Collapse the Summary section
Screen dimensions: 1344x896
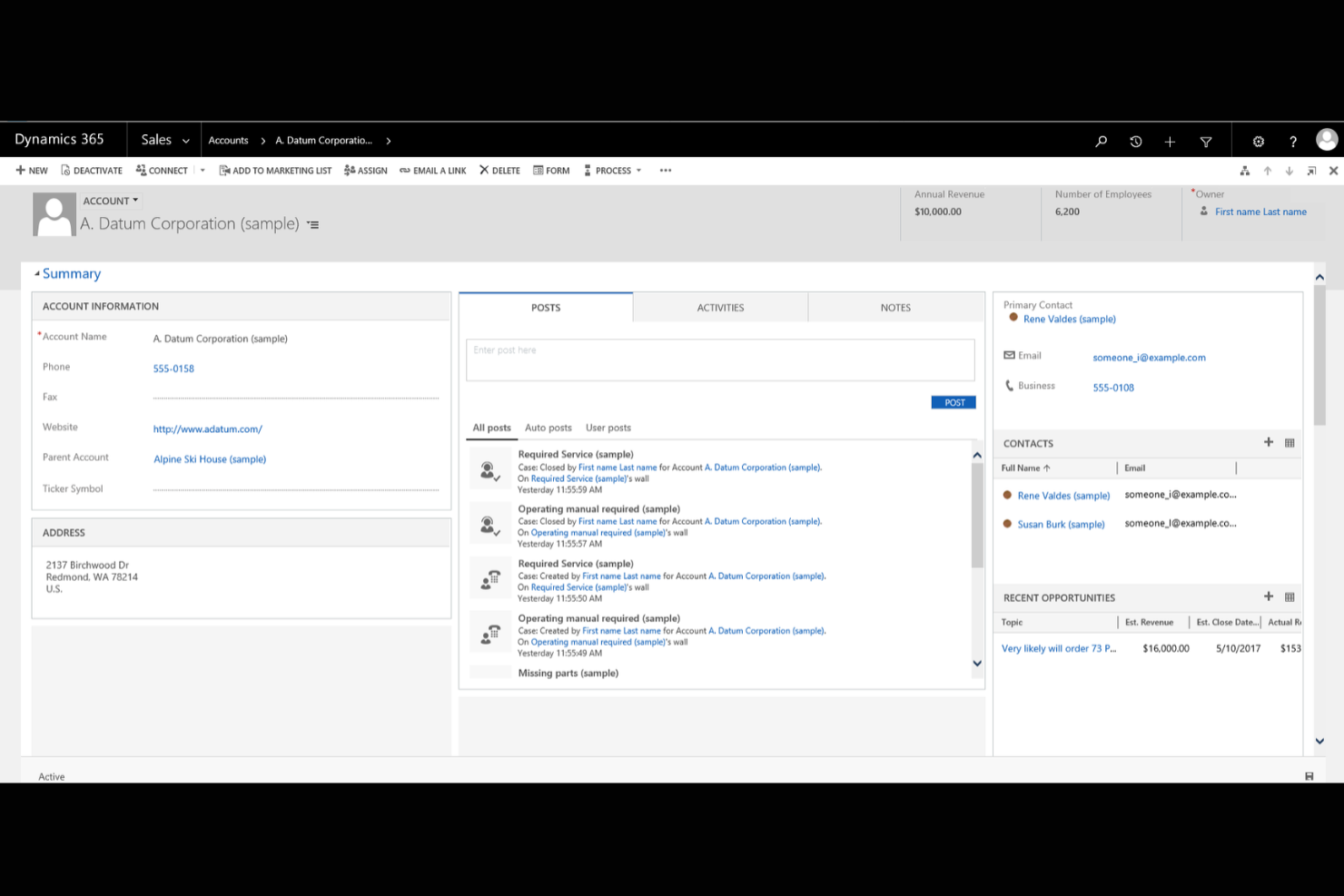38,272
